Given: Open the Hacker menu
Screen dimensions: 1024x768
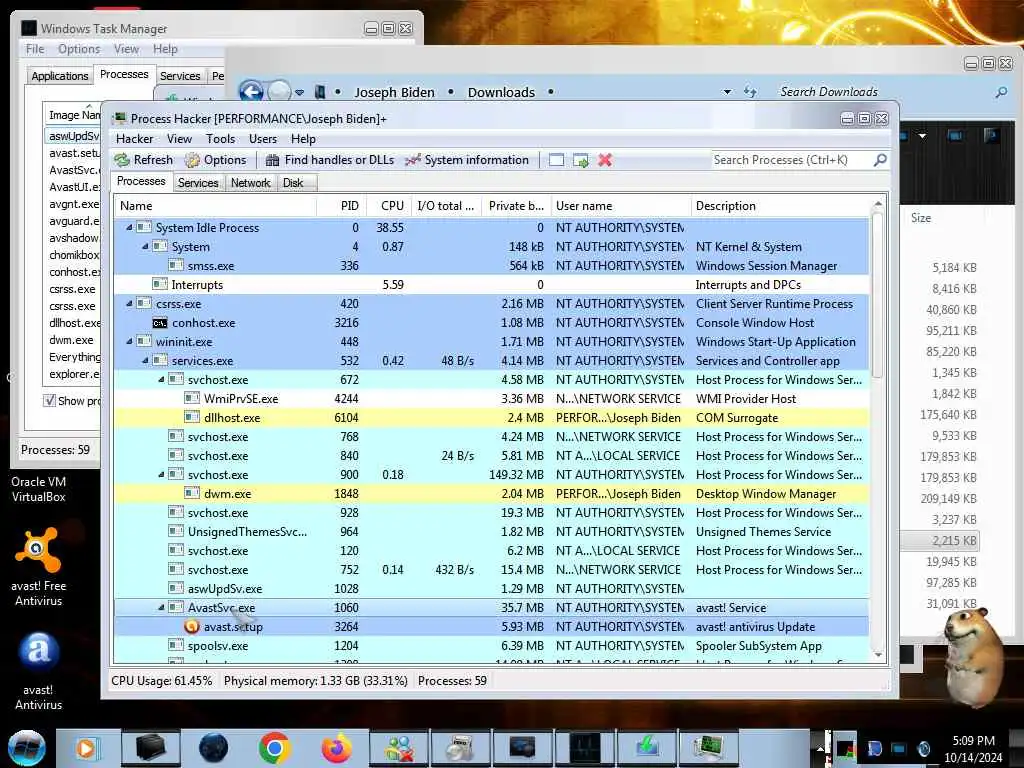Looking at the screenshot, I should click(135, 138).
